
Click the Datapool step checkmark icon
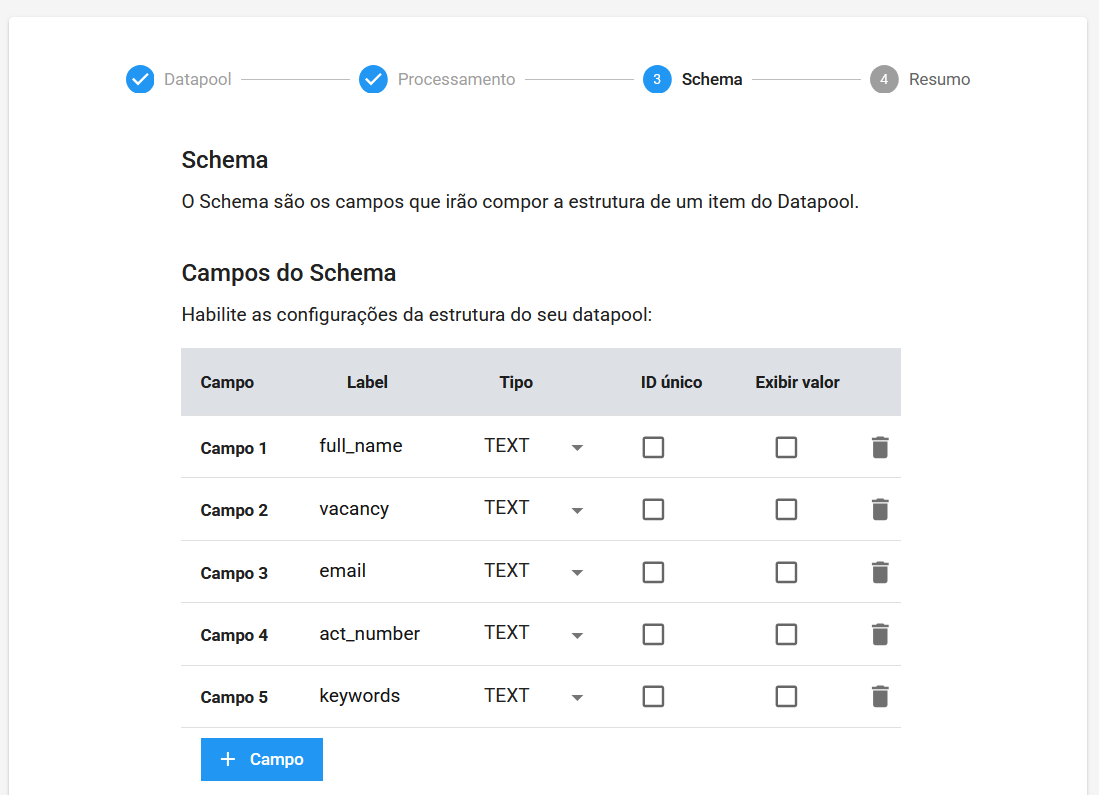[140, 79]
